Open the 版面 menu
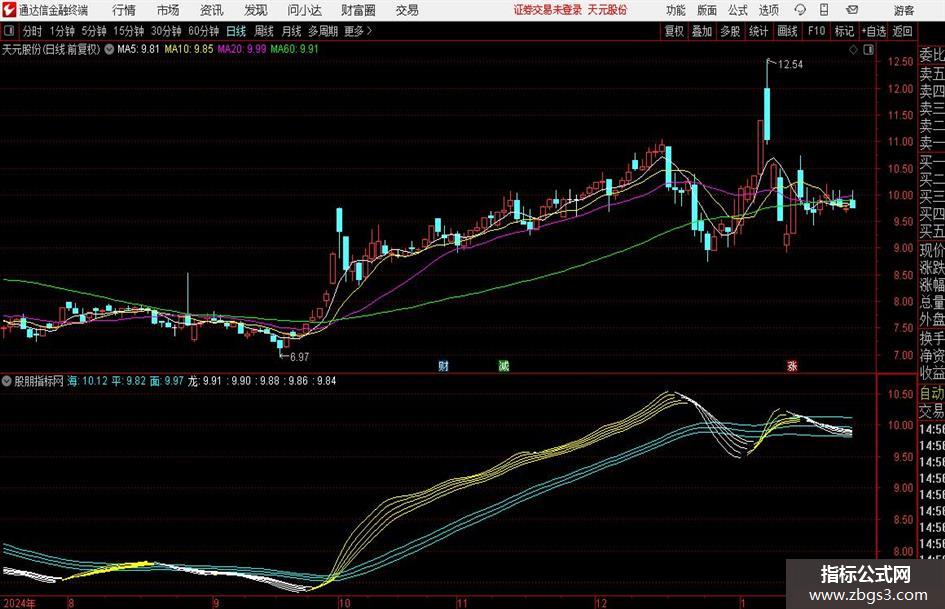 click(707, 10)
